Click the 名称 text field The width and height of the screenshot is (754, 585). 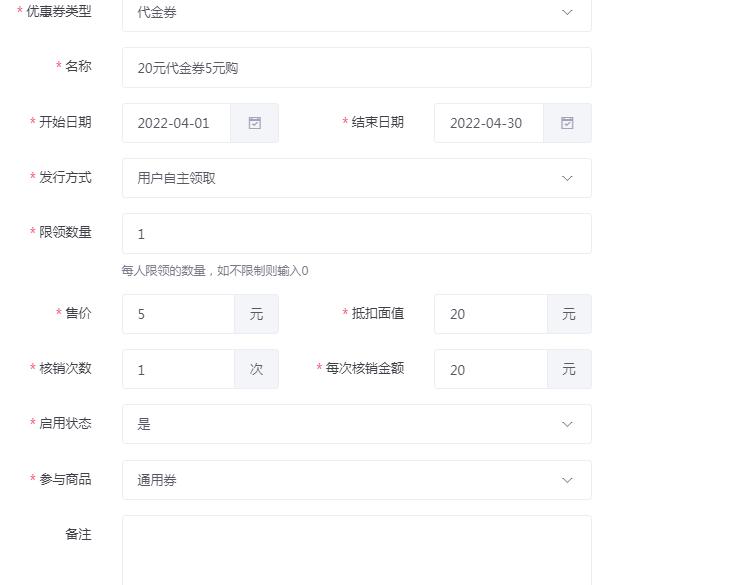click(x=356, y=68)
